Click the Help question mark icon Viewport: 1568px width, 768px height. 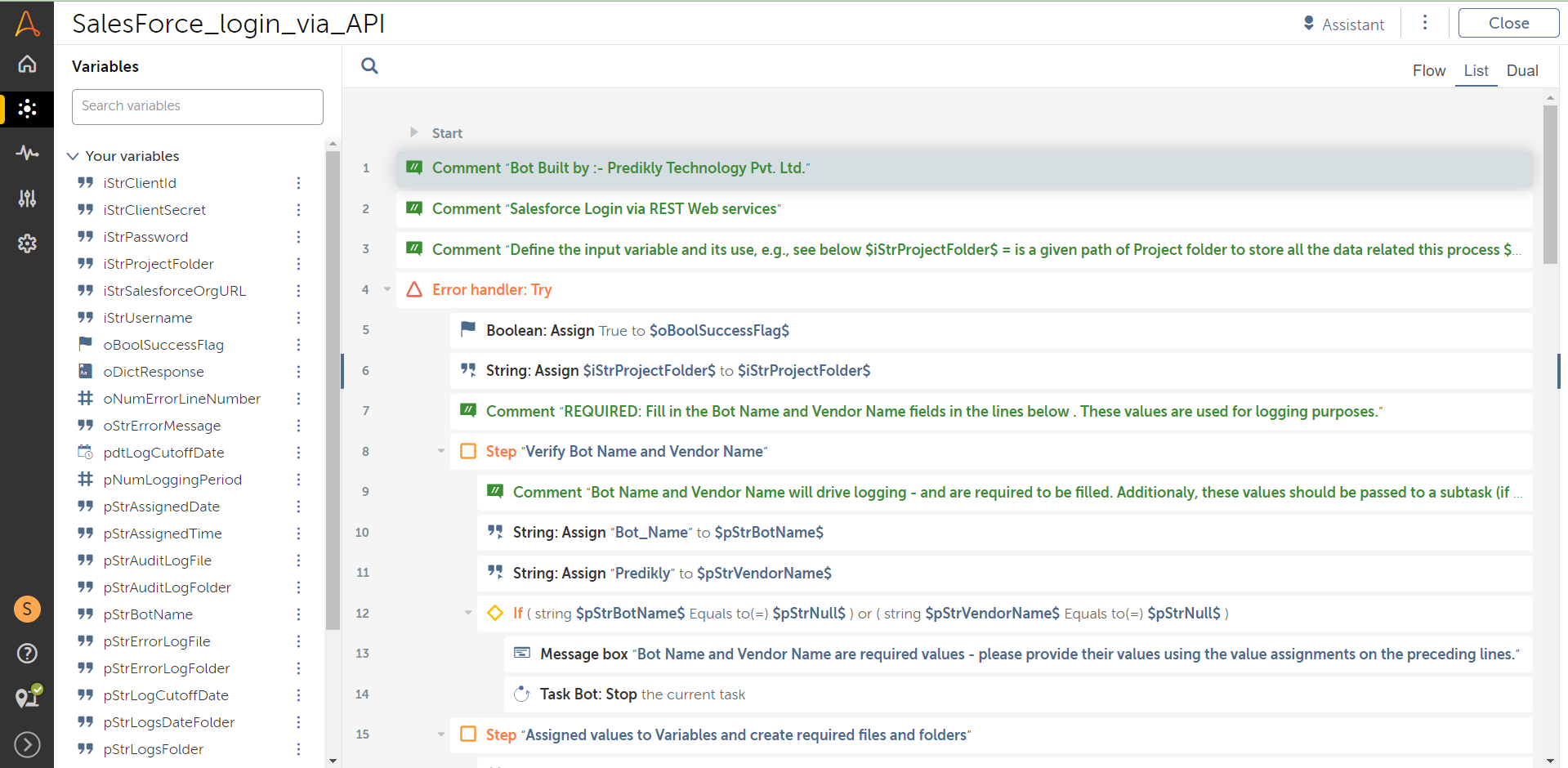(27, 653)
